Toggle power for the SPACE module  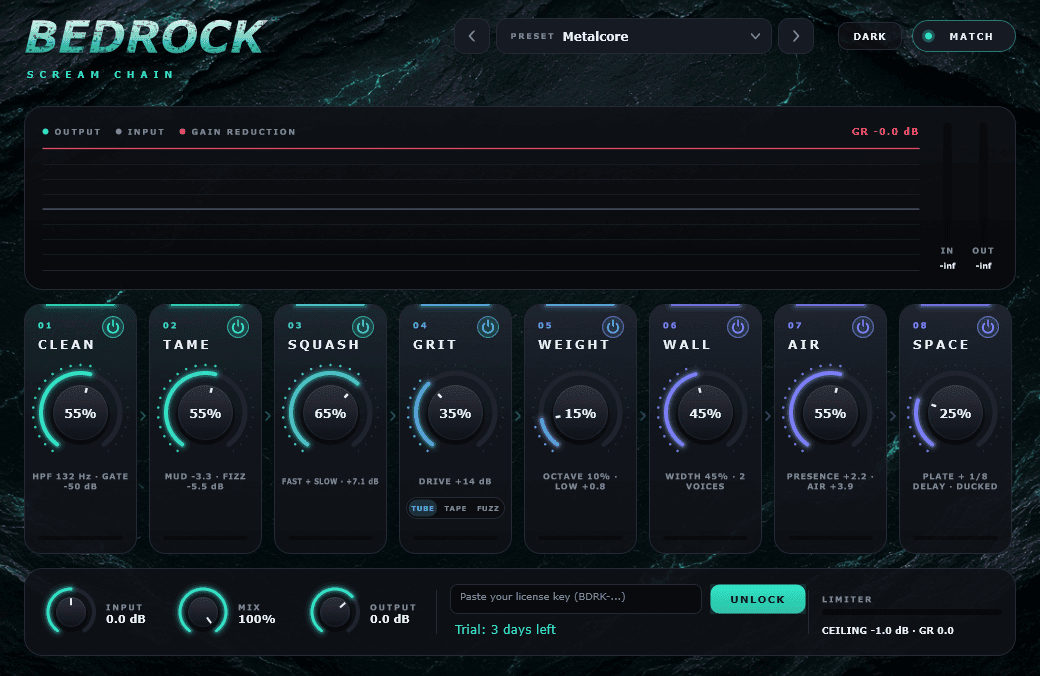988,327
